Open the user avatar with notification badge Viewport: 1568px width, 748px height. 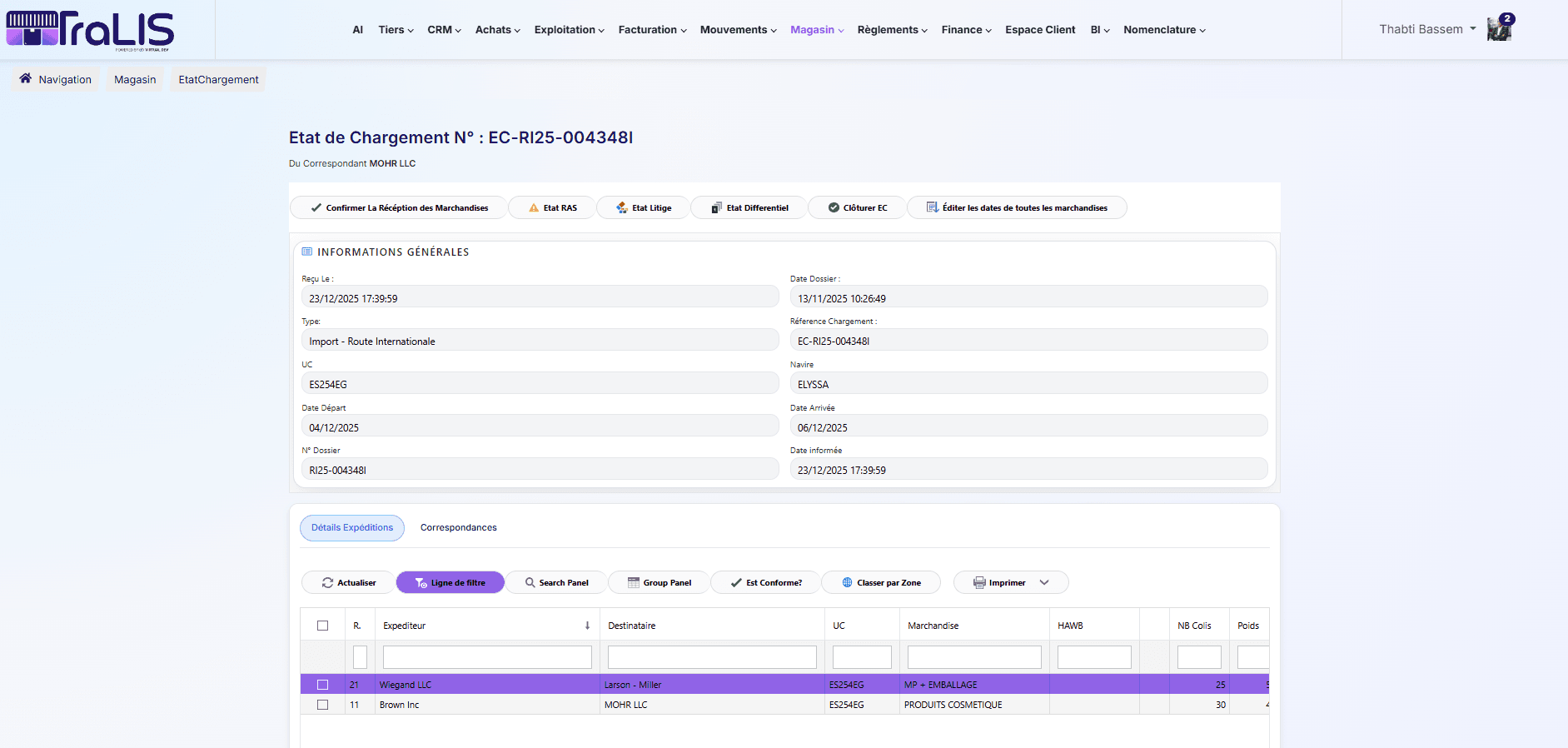(1500, 28)
